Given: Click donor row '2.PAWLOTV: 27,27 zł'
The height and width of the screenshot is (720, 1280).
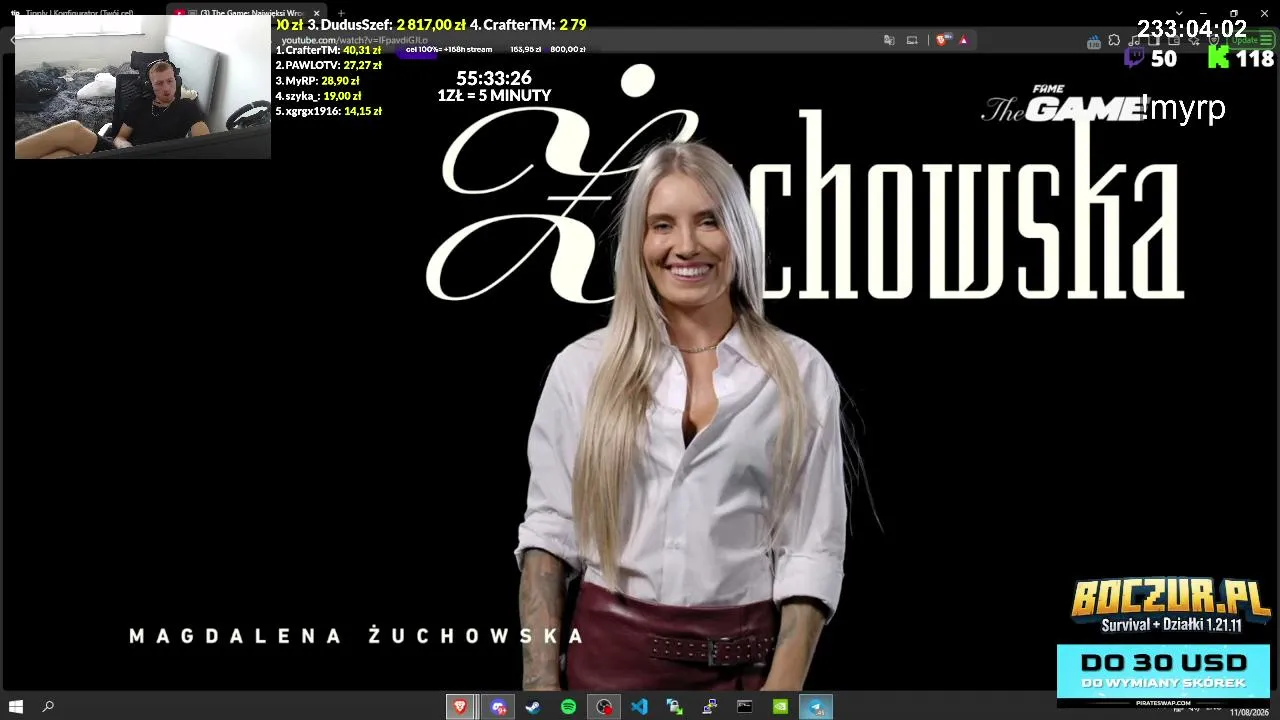Looking at the screenshot, I should click(x=329, y=65).
